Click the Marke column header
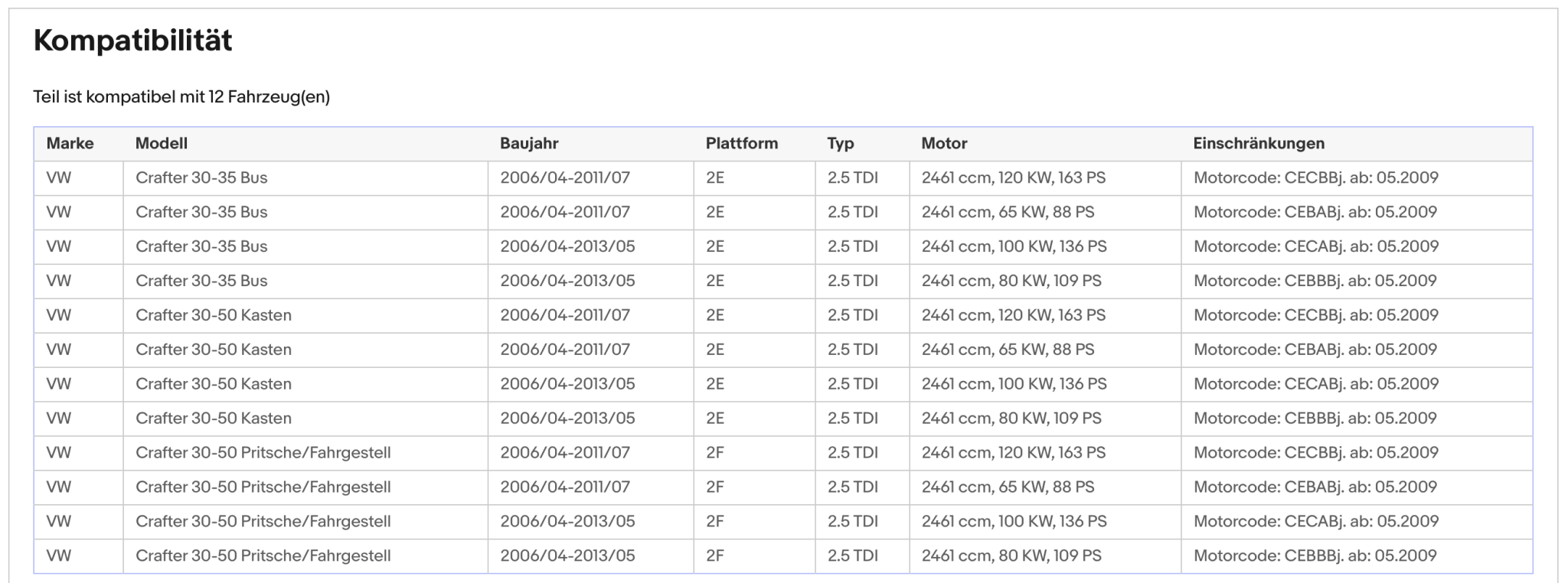This screenshot has height=583, width=1568. coord(70,143)
